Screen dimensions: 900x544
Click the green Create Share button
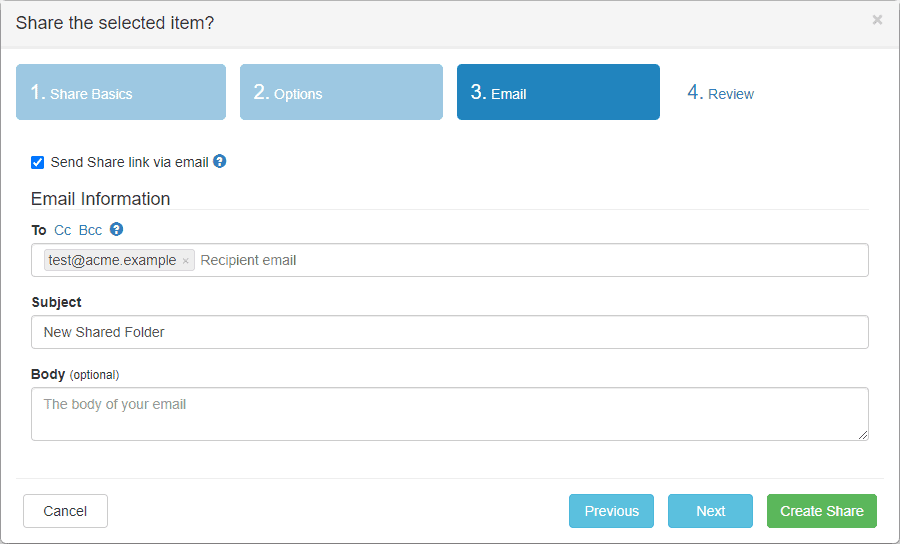coord(821,511)
